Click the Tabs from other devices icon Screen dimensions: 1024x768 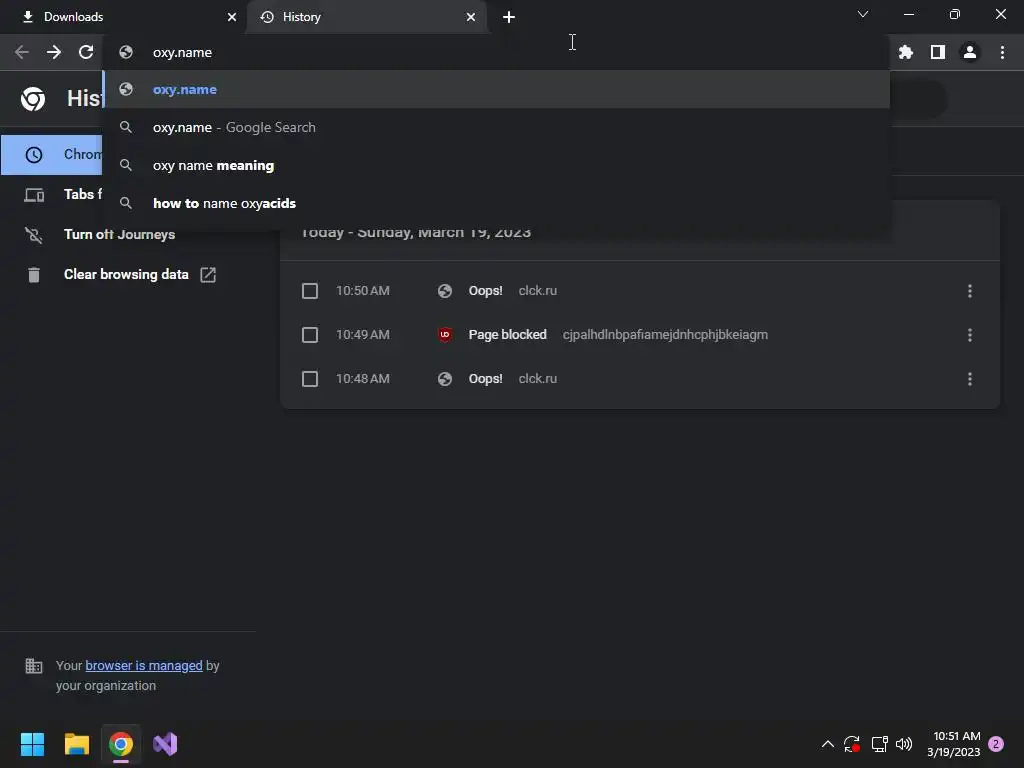[34, 195]
